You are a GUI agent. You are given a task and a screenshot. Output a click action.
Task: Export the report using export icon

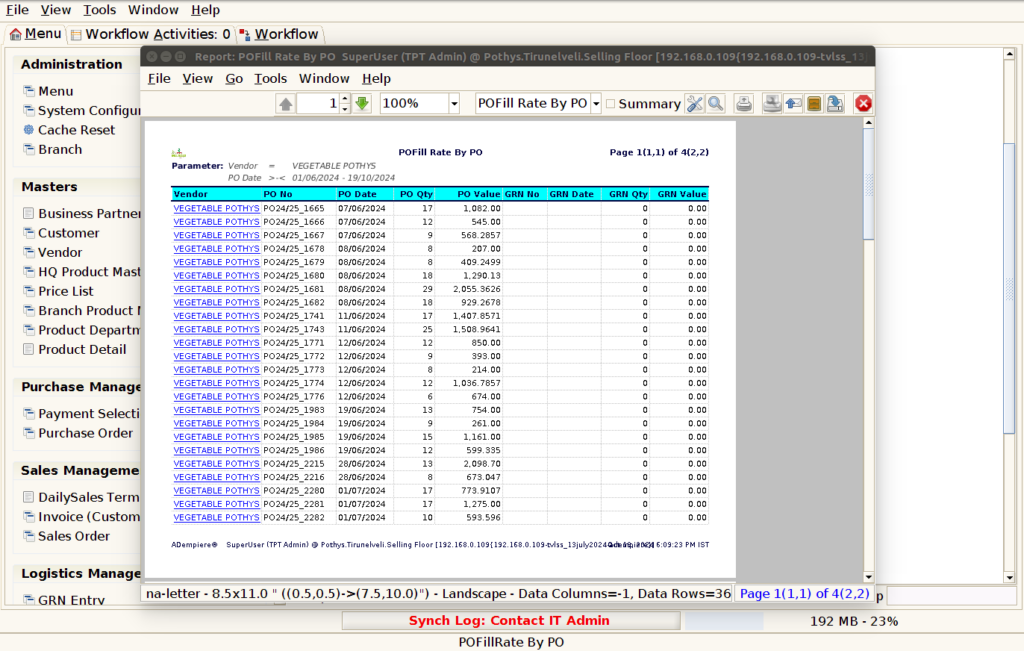tap(835, 103)
